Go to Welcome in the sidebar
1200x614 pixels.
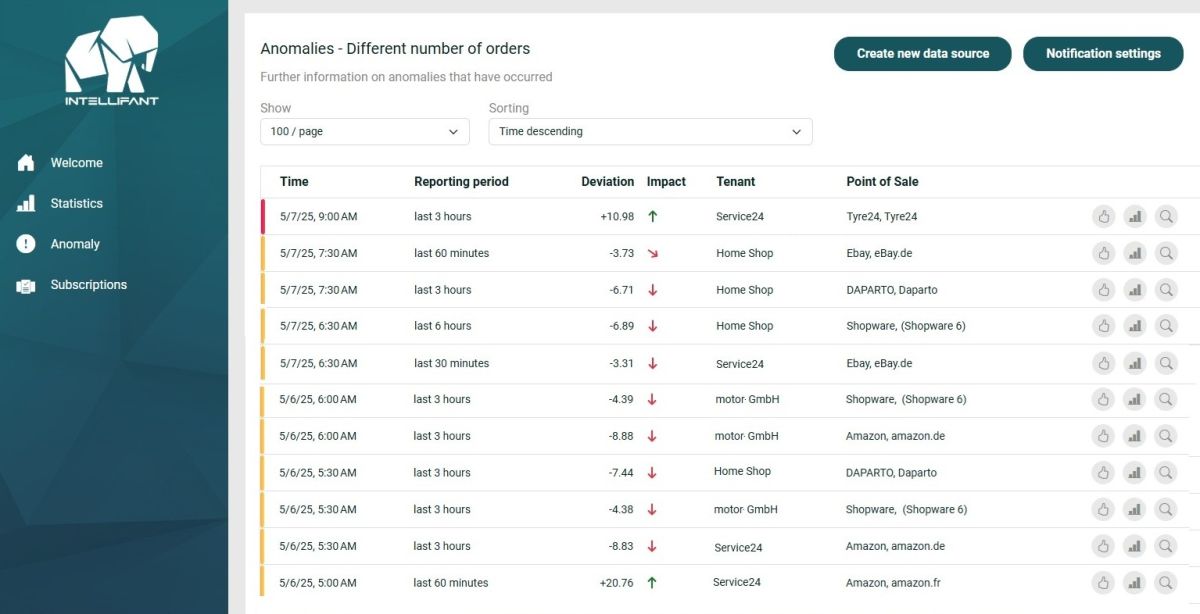coord(76,163)
